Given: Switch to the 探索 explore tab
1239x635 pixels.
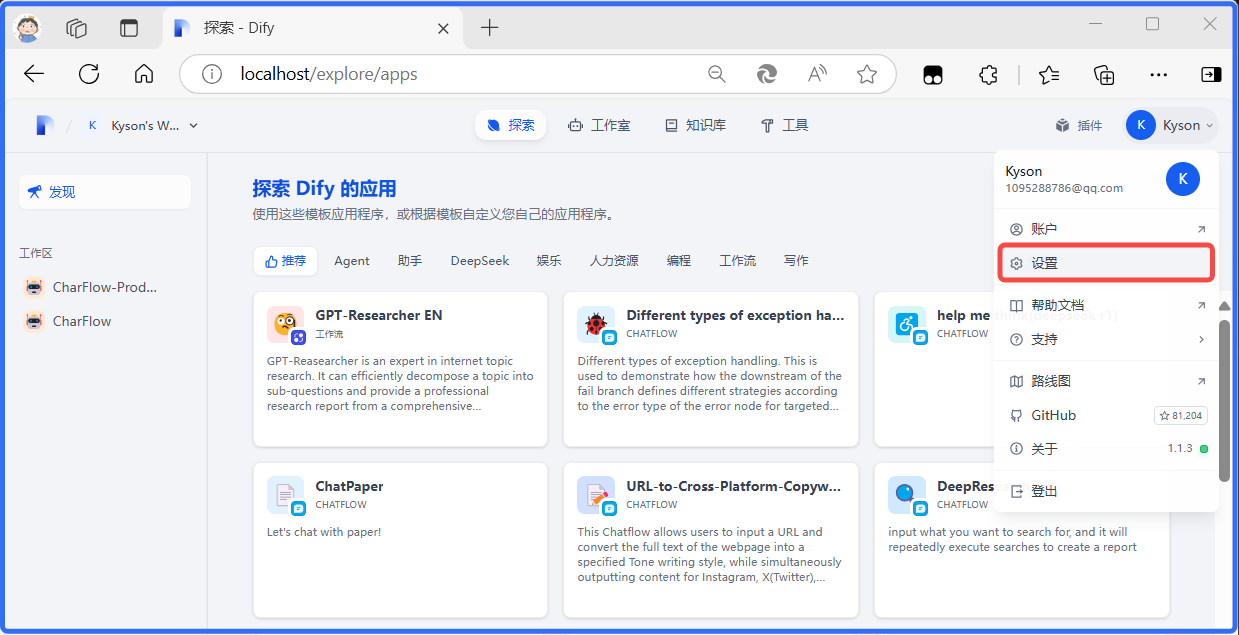Looking at the screenshot, I should tap(510, 125).
